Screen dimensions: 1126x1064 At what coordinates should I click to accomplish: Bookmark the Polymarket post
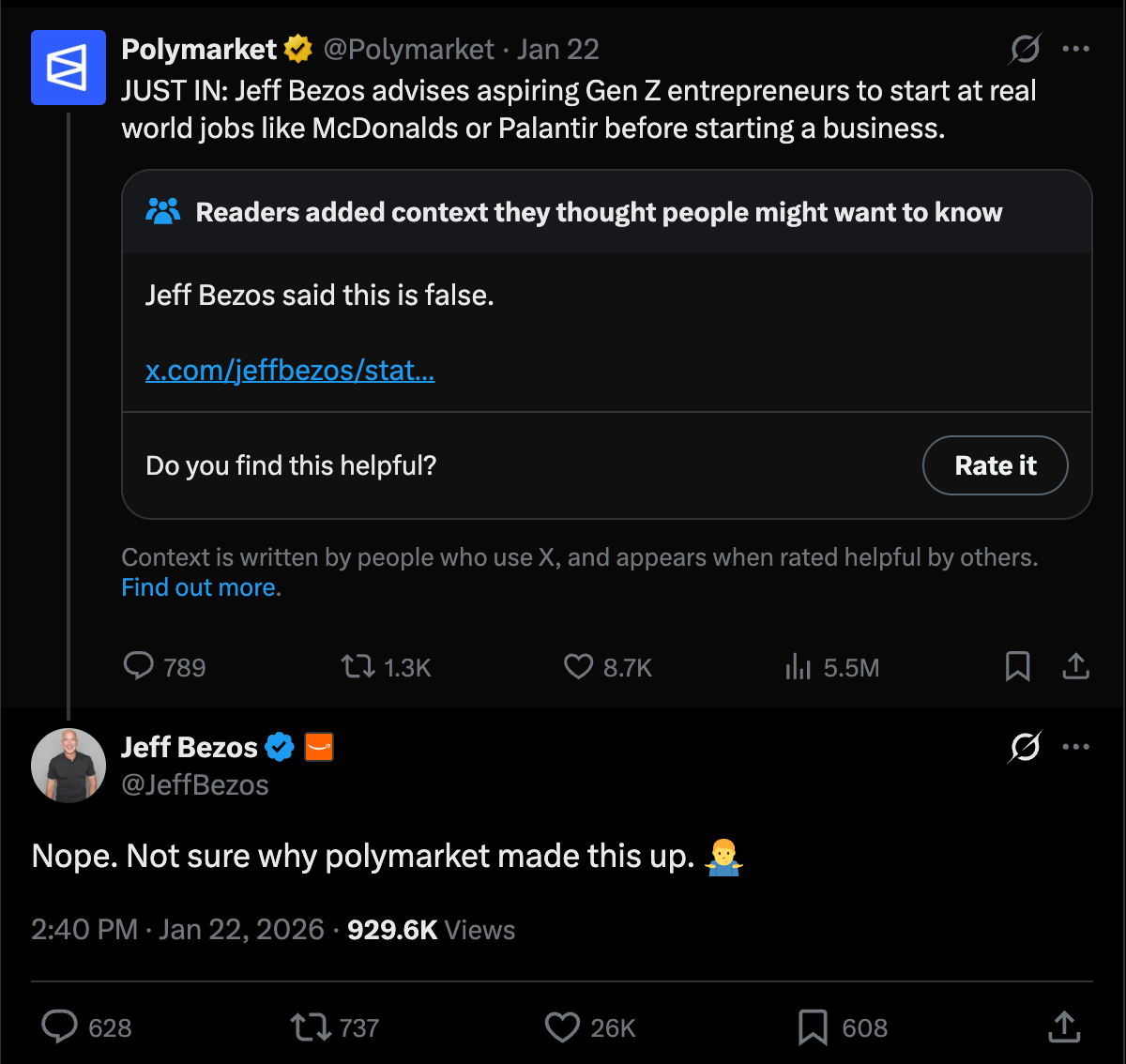(x=1017, y=666)
